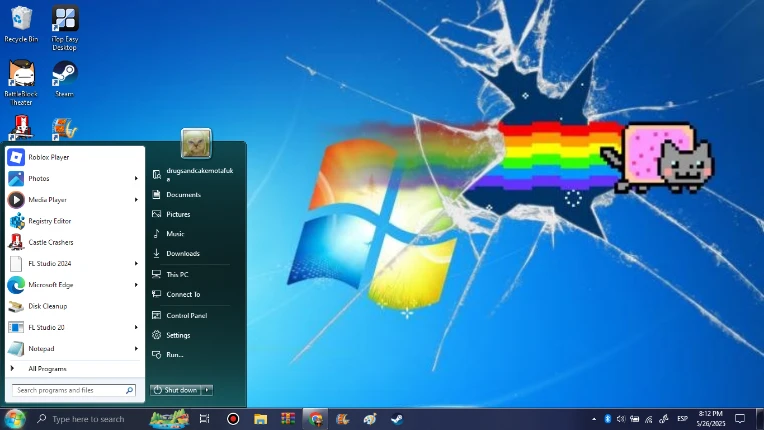Expand the Notepad jump list arrow

click(x=136, y=349)
